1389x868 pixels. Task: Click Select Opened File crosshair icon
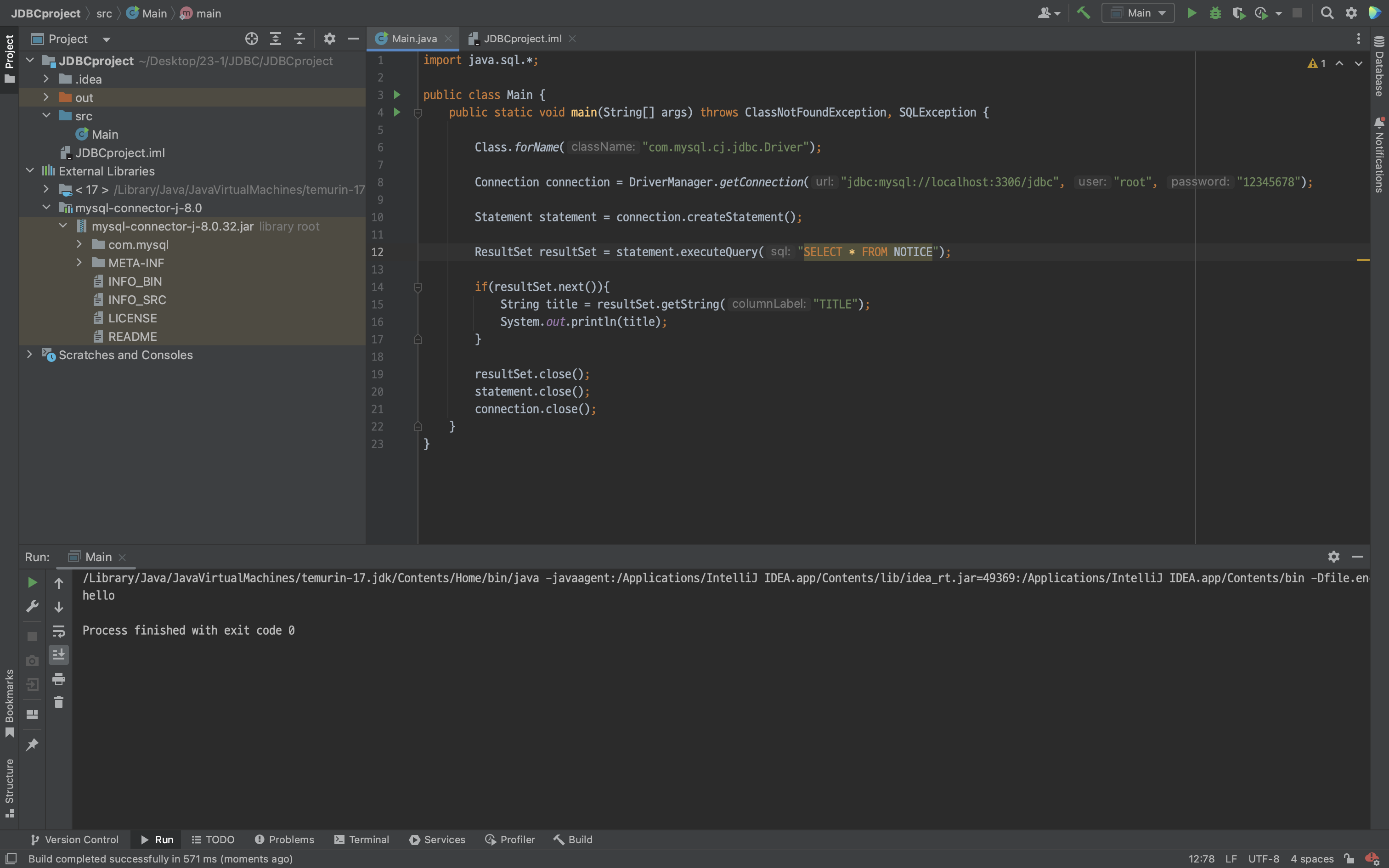(x=251, y=39)
